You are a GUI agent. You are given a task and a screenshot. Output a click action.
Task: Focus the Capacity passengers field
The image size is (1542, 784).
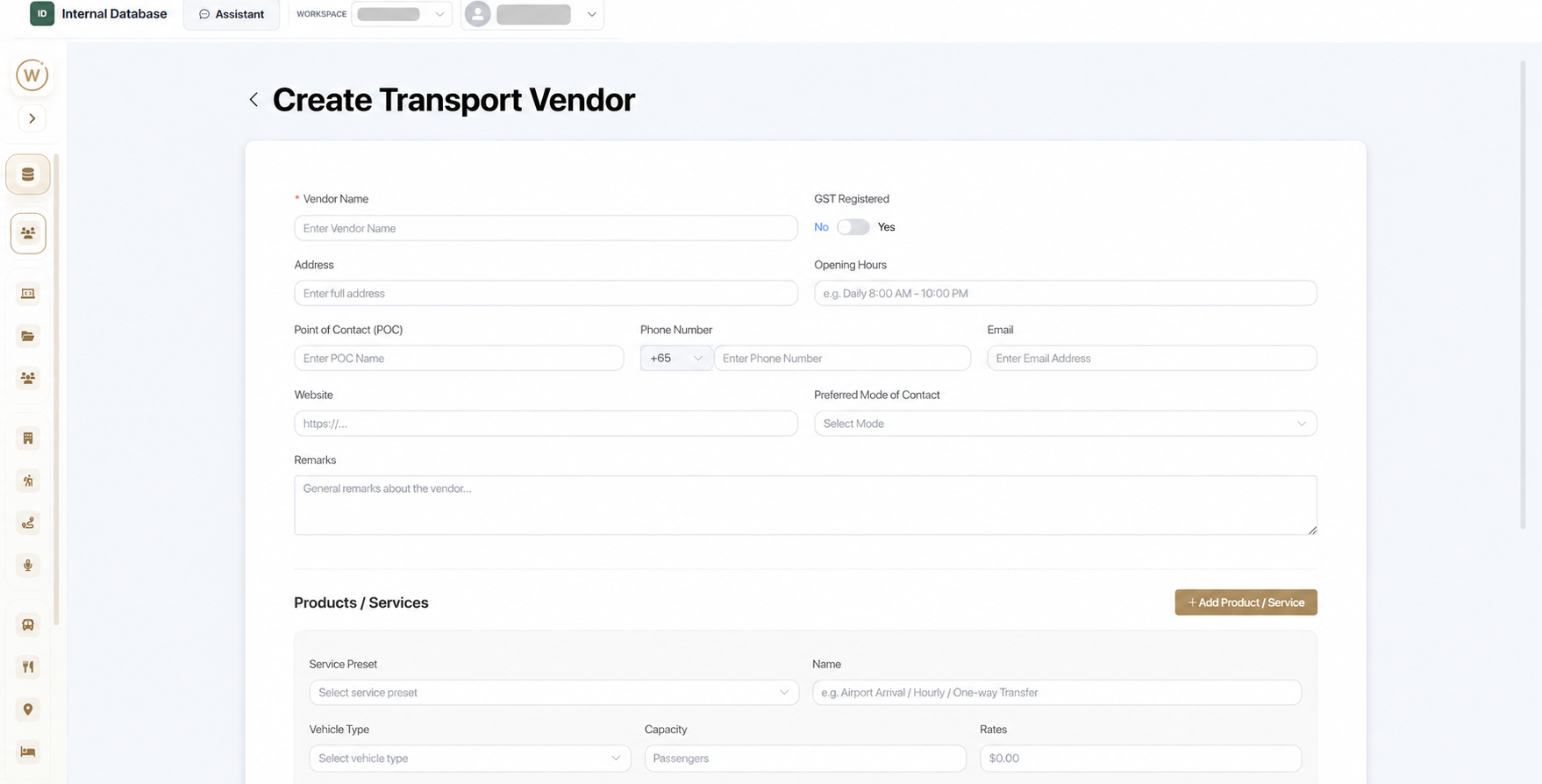[x=805, y=759]
